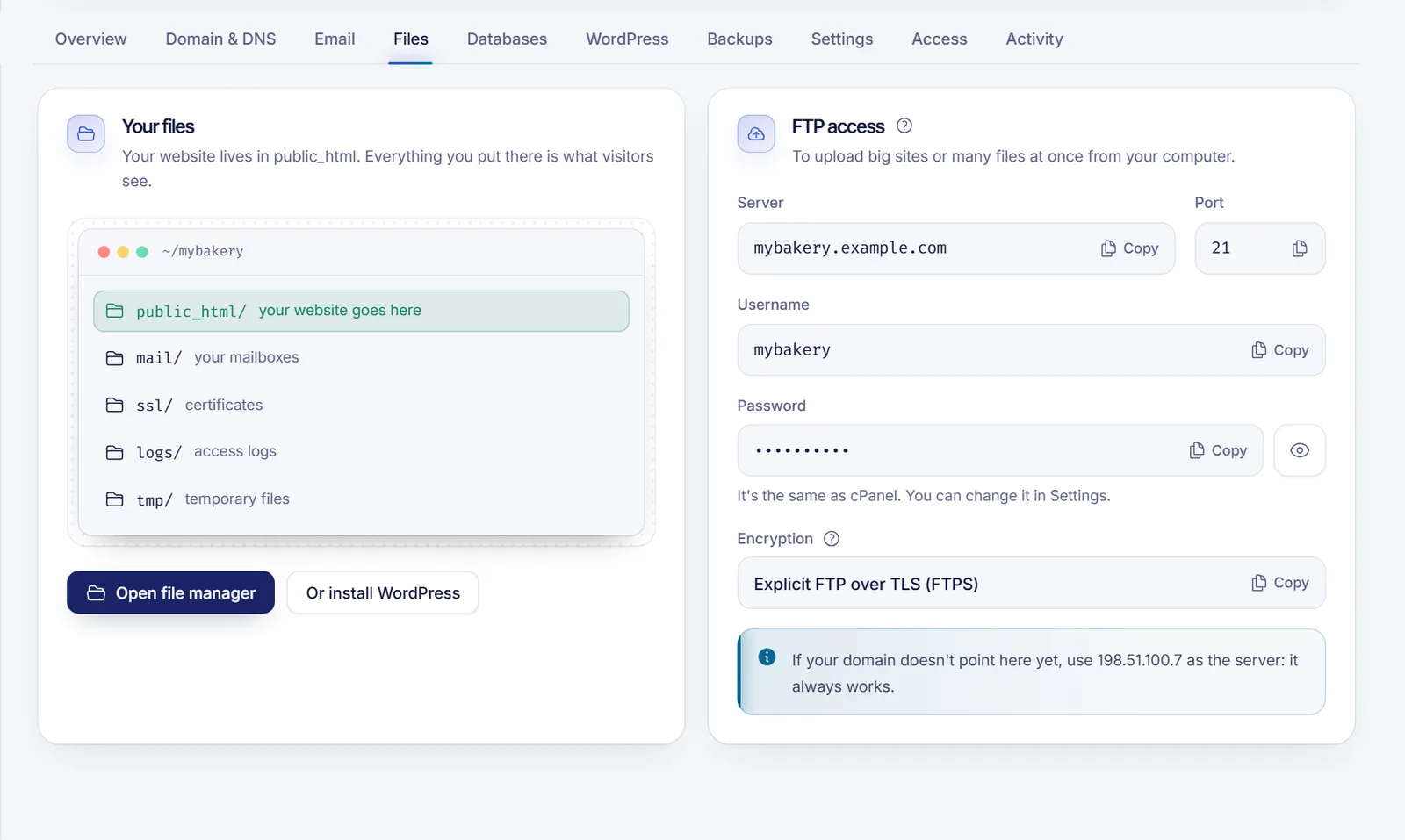Screen dimensions: 1405x840
Task: Click the ~/mybakery path text
Action: click(x=203, y=251)
